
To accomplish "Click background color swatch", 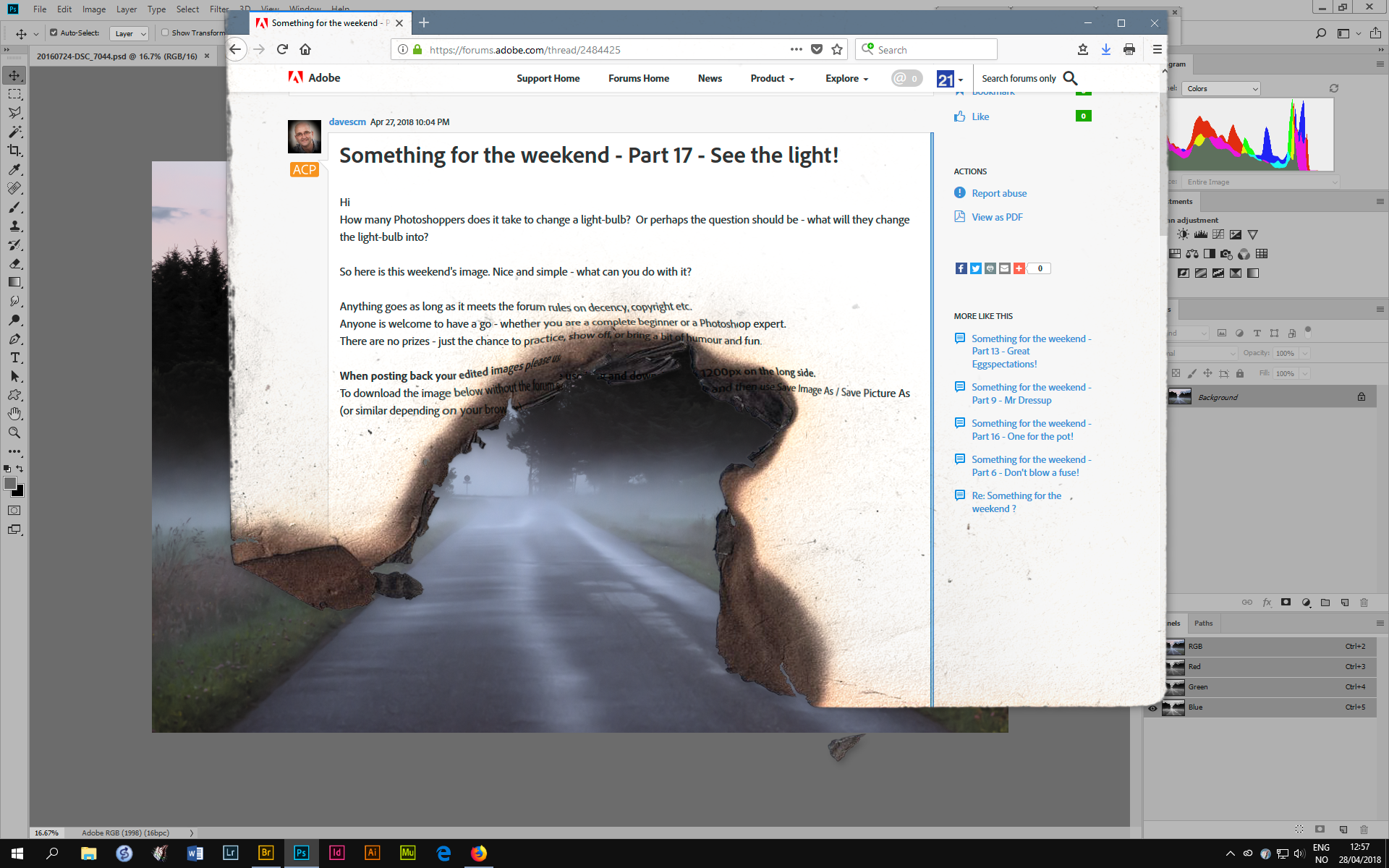I will (x=20, y=493).
